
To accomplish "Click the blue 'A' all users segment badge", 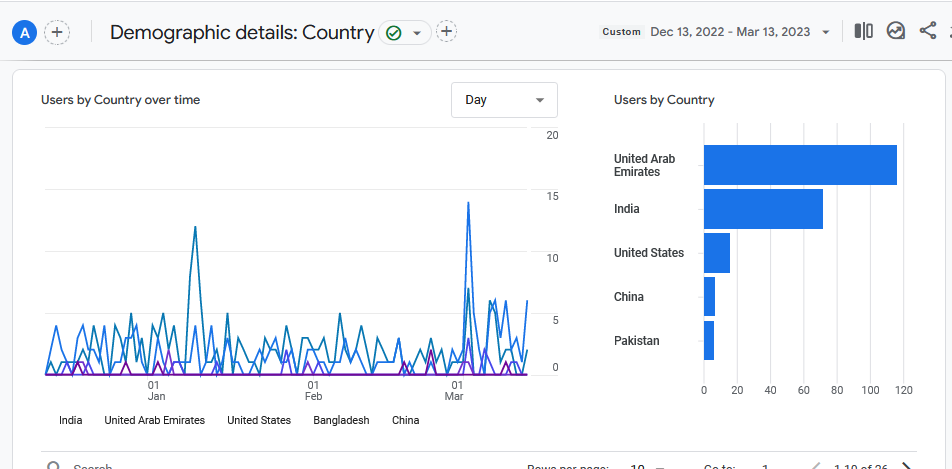I will (24, 33).
